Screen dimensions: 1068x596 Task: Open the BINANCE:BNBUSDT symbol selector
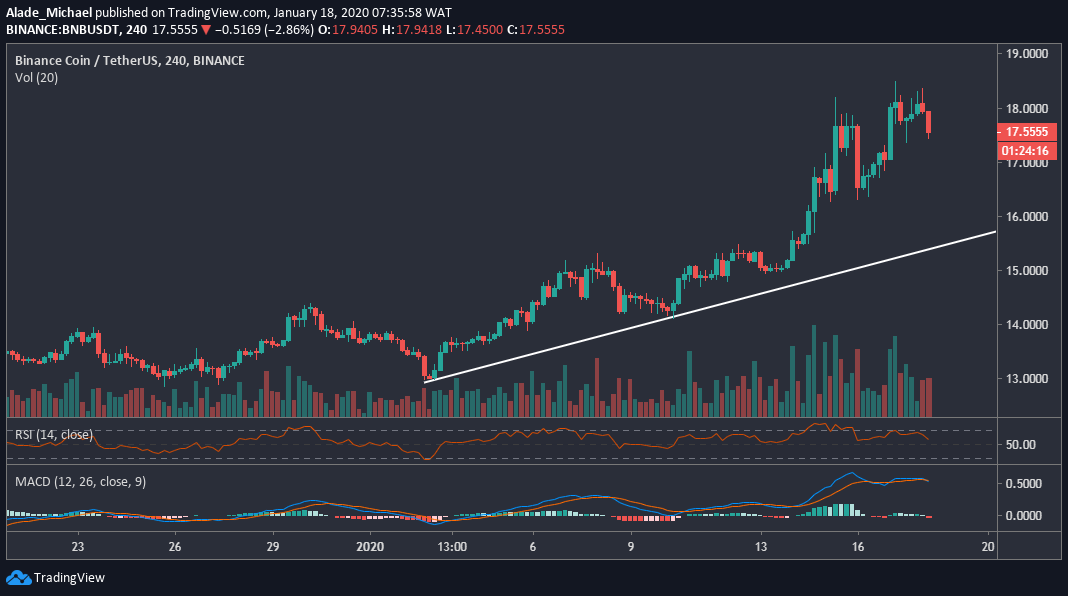tap(63, 29)
